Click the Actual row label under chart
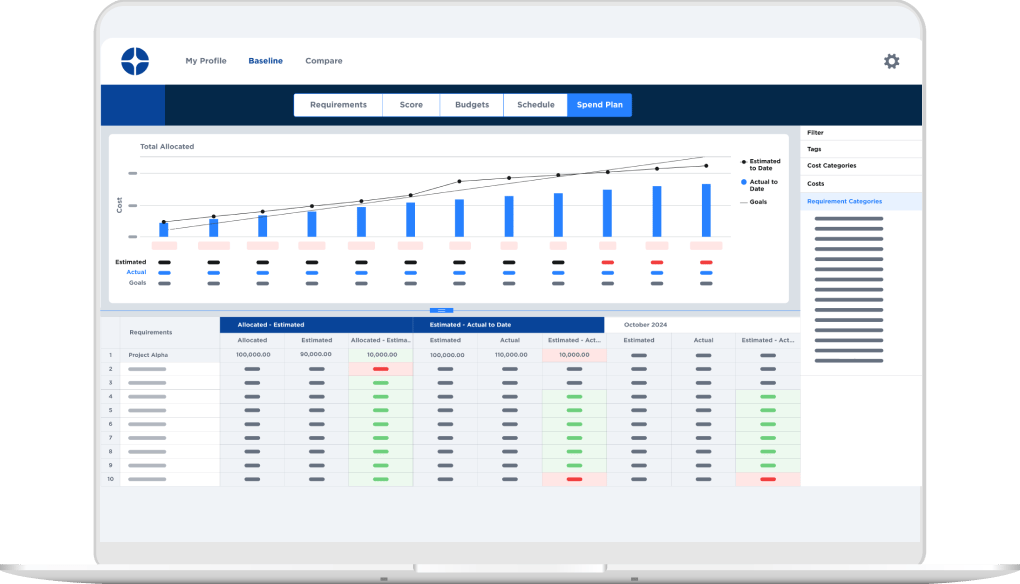Image resolution: width=1020 pixels, height=584 pixels. point(136,272)
